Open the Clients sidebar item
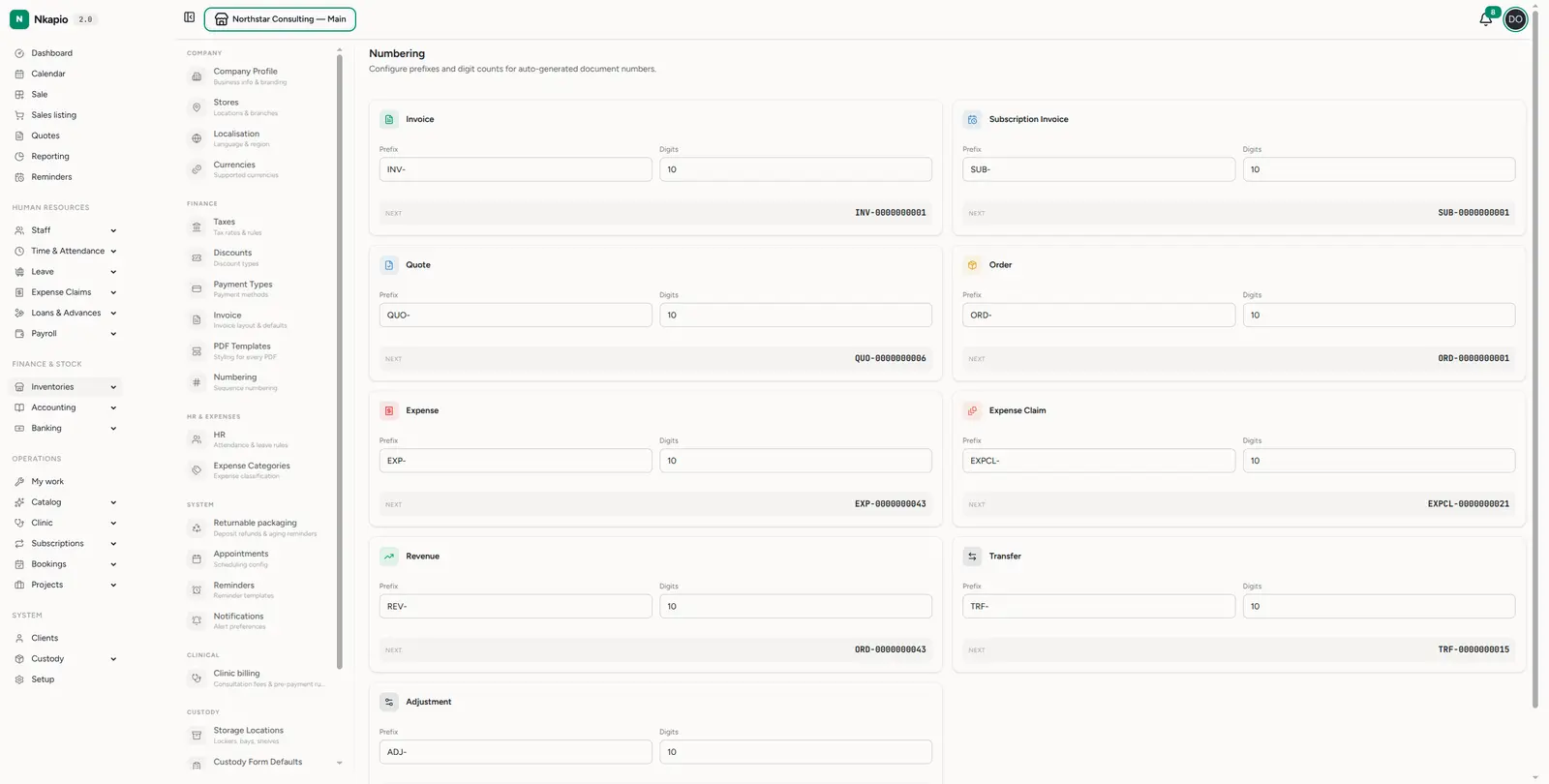This screenshot has height=784, width=1549. coord(65,638)
